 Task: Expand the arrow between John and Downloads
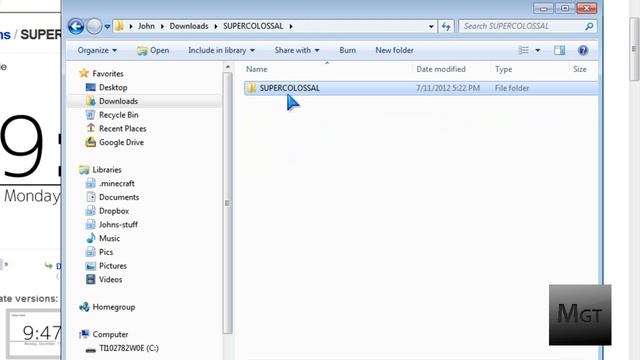pyautogui.click(x=162, y=26)
